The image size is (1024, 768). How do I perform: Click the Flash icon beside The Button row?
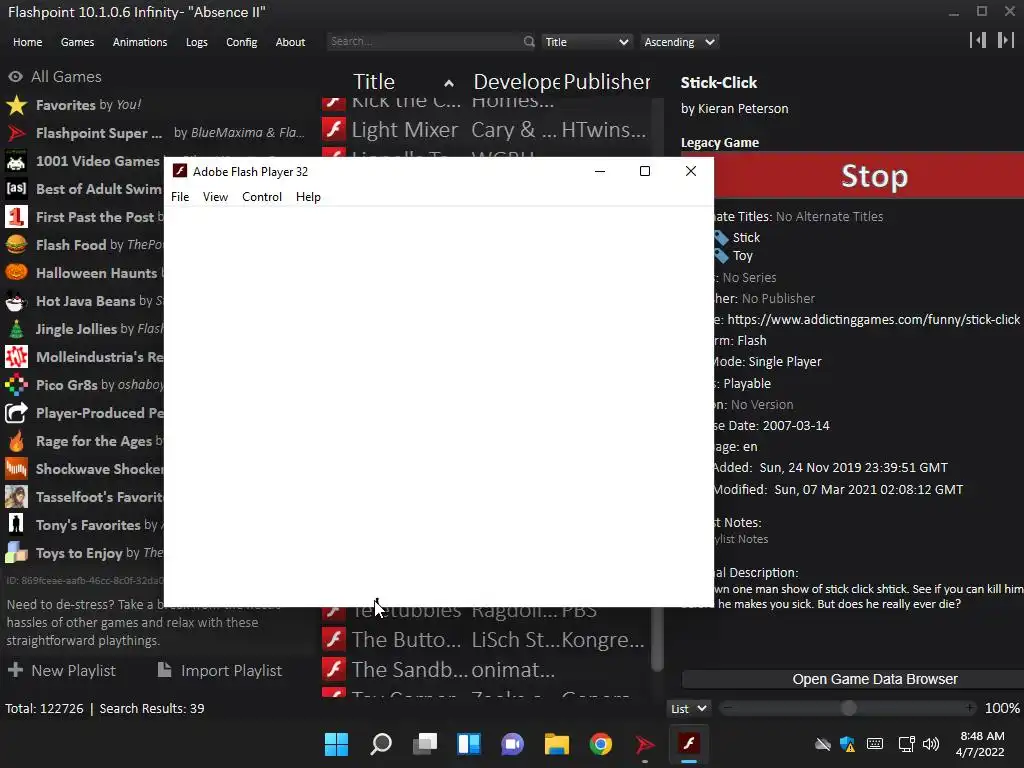coord(334,639)
